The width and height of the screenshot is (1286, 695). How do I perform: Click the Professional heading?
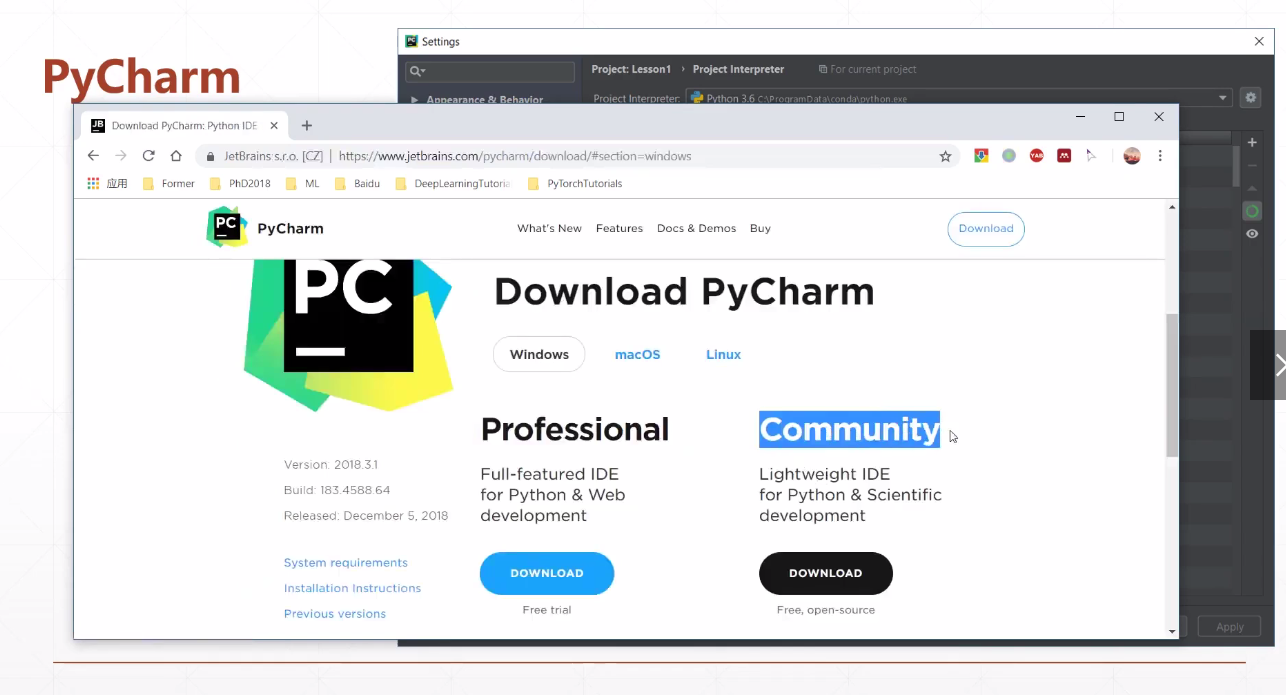(x=574, y=429)
